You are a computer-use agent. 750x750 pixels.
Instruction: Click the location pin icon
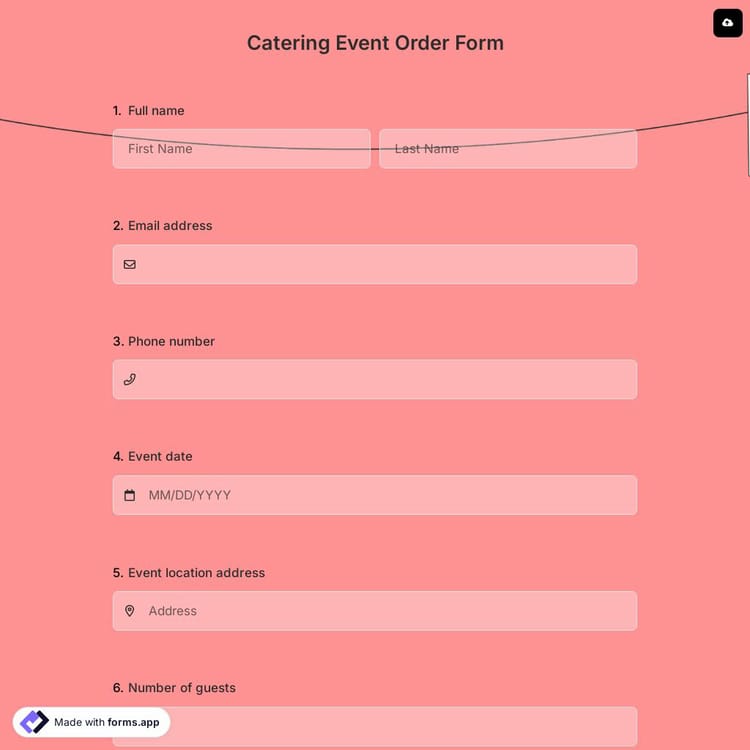pyautogui.click(x=130, y=611)
